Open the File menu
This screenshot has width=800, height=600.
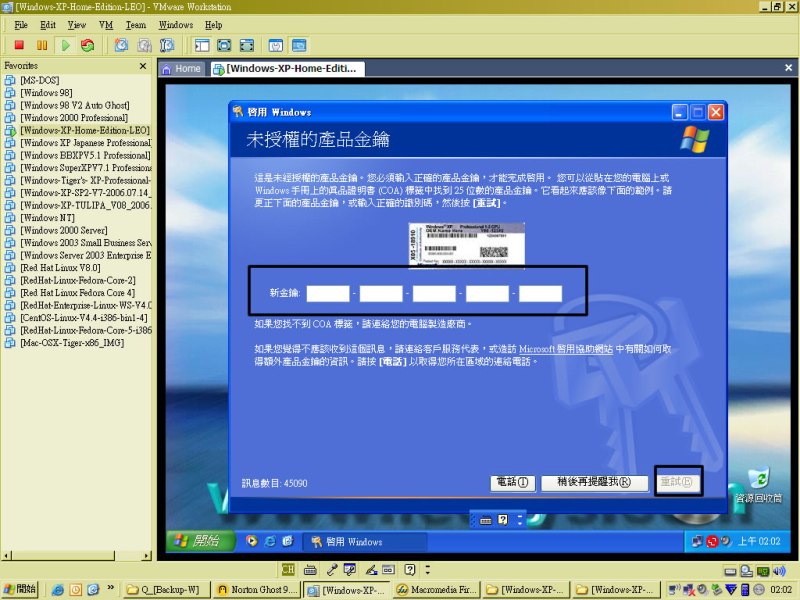tap(21, 25)
